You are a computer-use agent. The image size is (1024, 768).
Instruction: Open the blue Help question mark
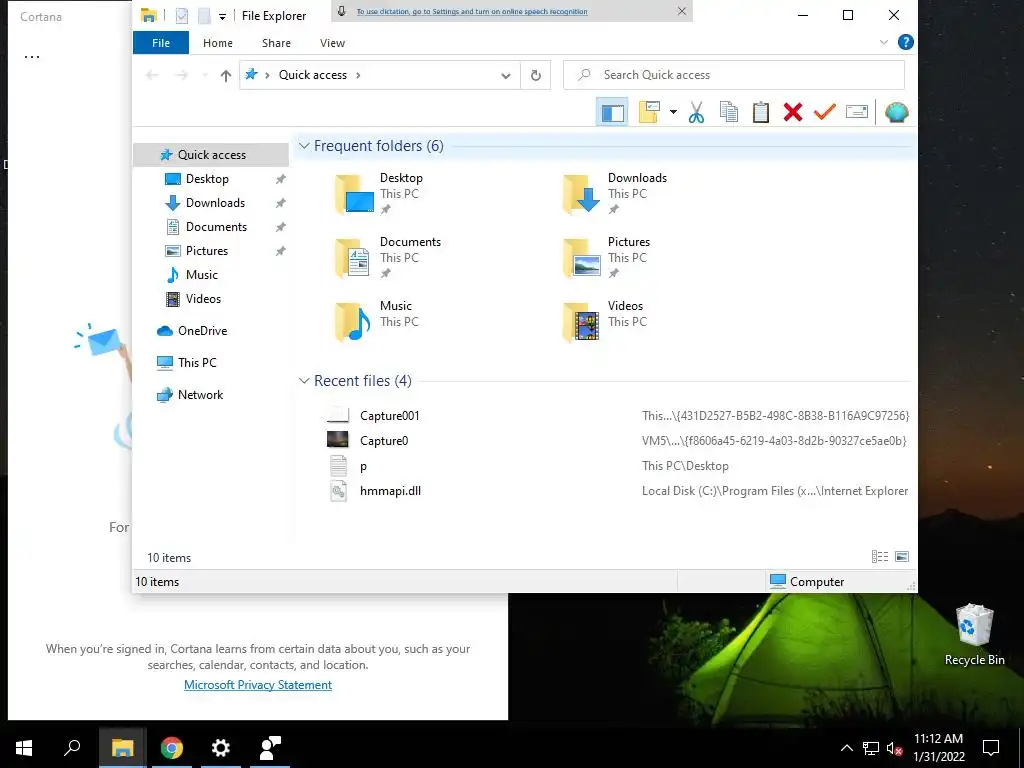click(x=906, y=42)
